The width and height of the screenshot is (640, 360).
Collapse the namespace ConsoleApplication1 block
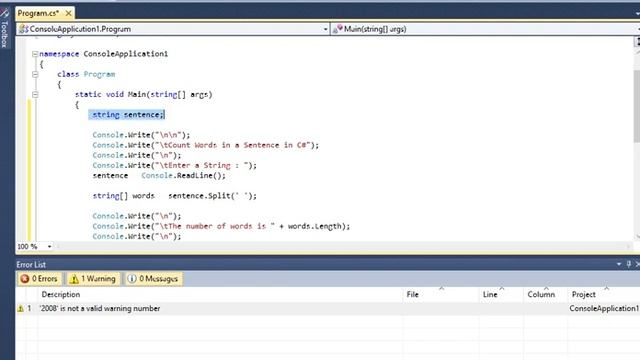pyautogui.click(x=35, y=54)
